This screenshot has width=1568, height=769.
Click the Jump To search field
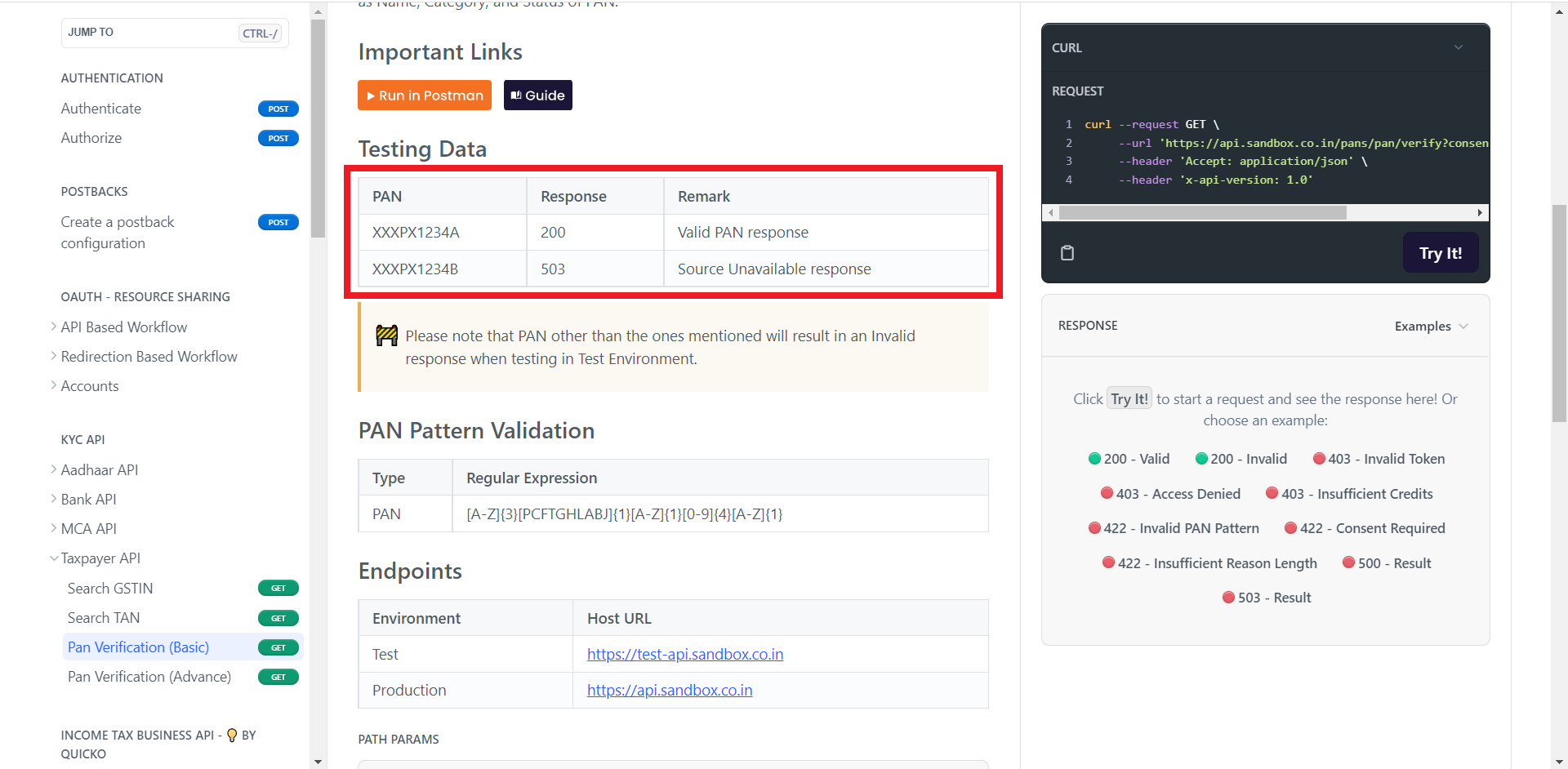(x=175, y=33)
